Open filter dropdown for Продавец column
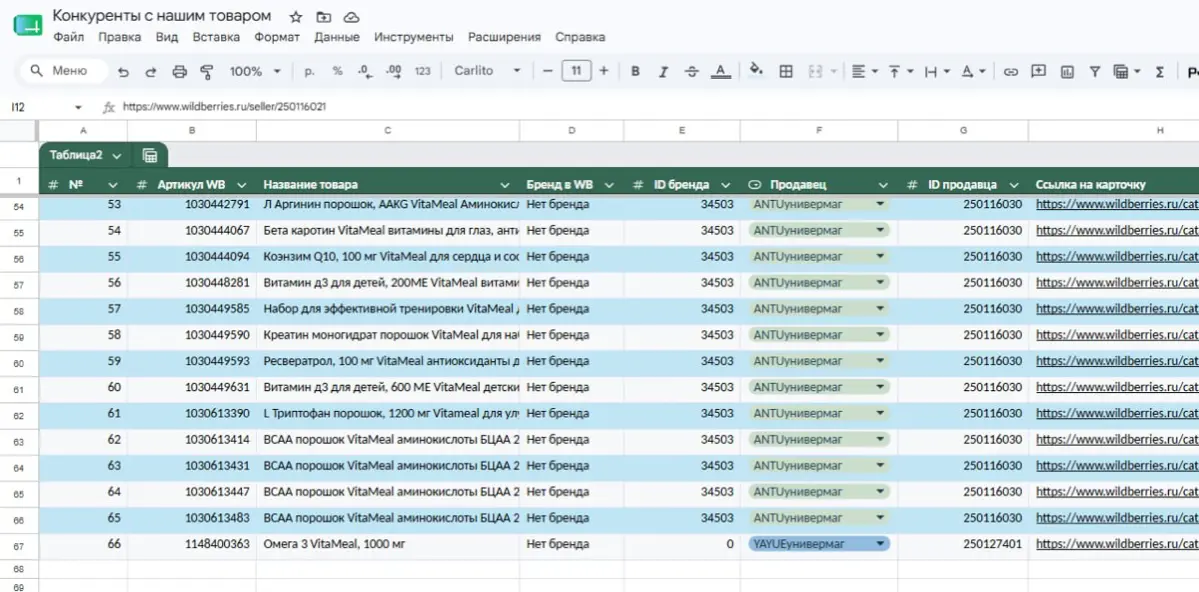The image size is (1199, 592). click(883, 185)
